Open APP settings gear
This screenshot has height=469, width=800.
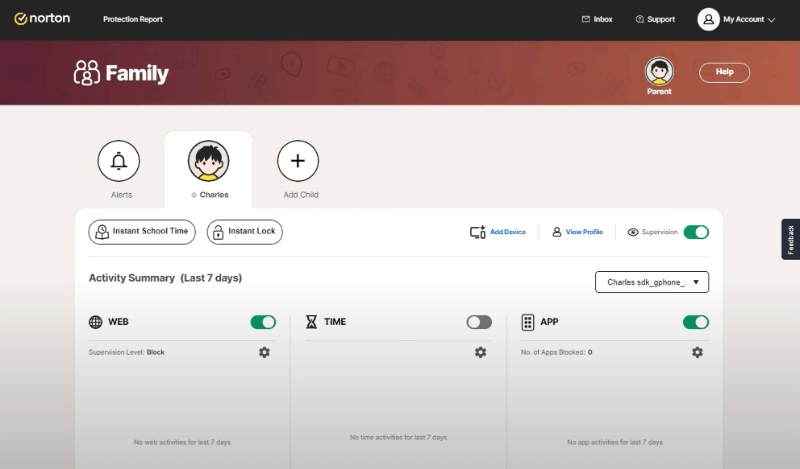(x=697, y=352)
